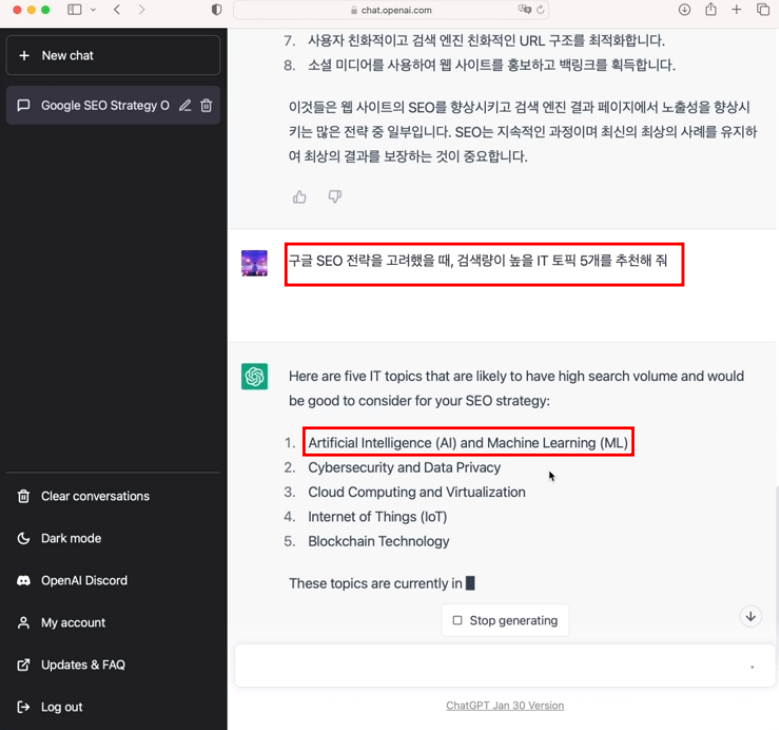
Task: Click list item 8 about 소셜 미디어
Action: tap(491, 65)
